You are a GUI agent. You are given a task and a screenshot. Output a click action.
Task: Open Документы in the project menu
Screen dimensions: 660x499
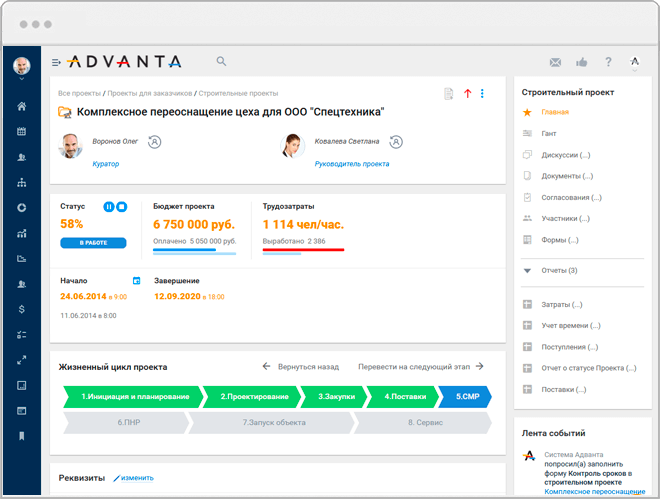[x=567, y=176]
